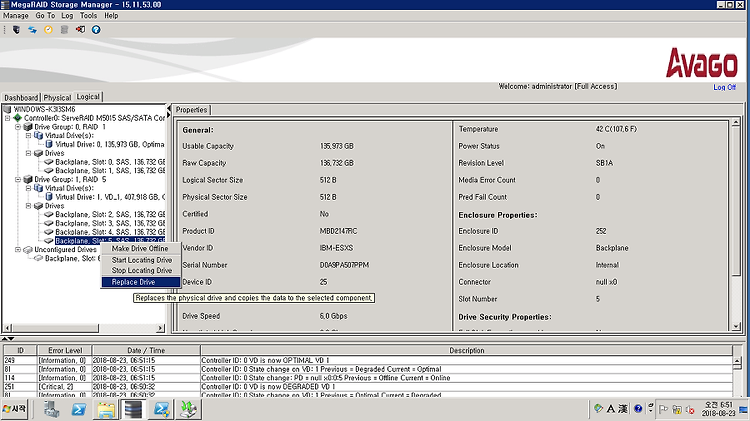Open the blue help question mark icon

(96, 30)
